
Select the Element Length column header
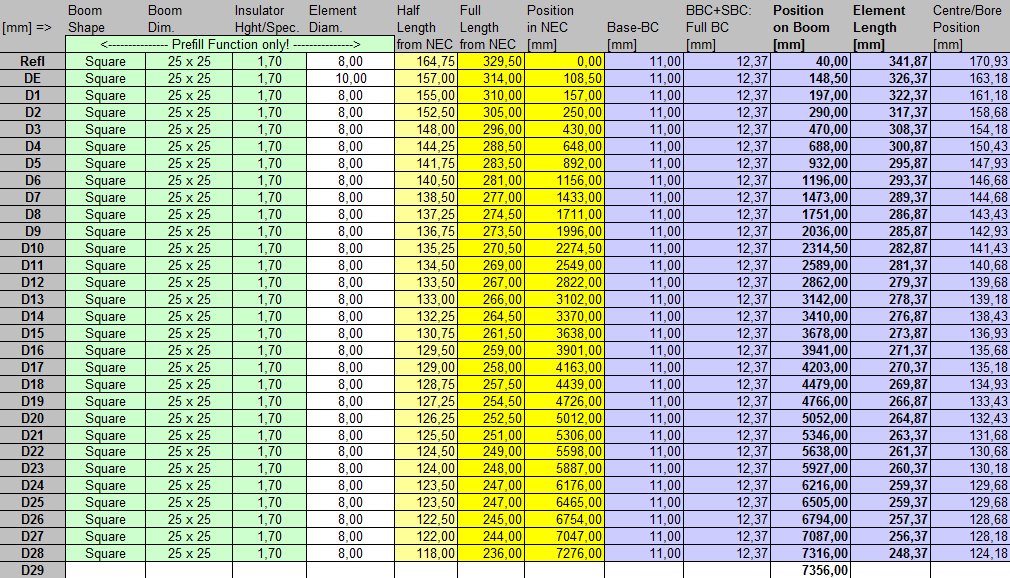[889, 27]
